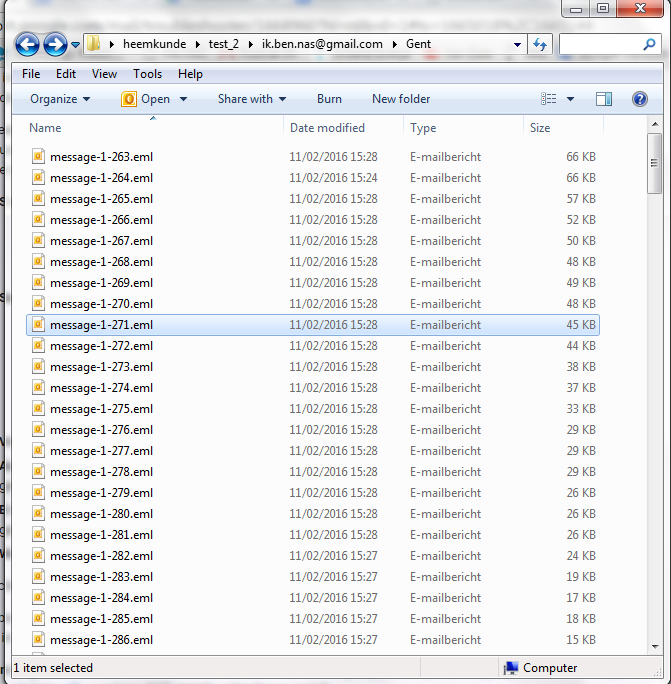Click the Burn button
This screenshot has height=684, width=671.
[329, 99]
